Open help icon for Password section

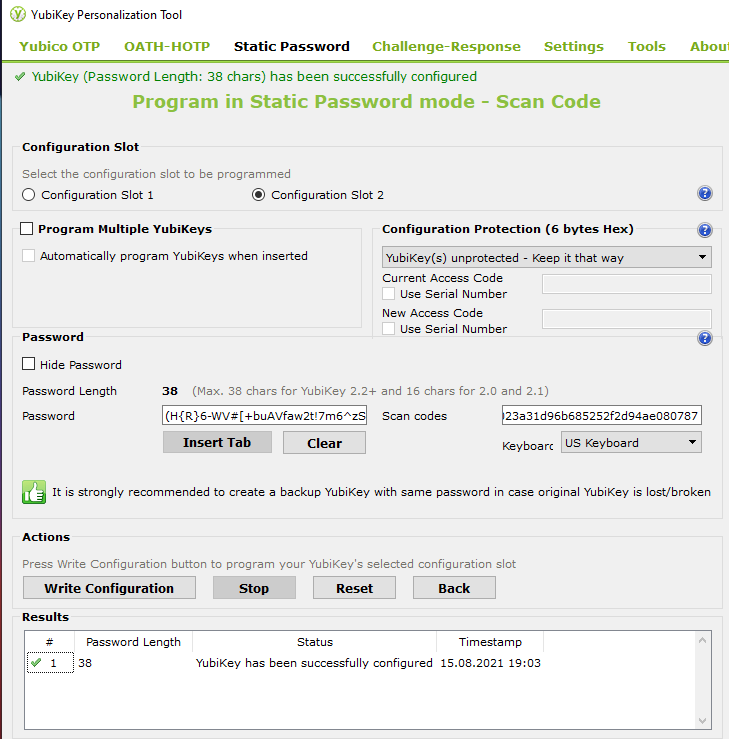point(704,338)
